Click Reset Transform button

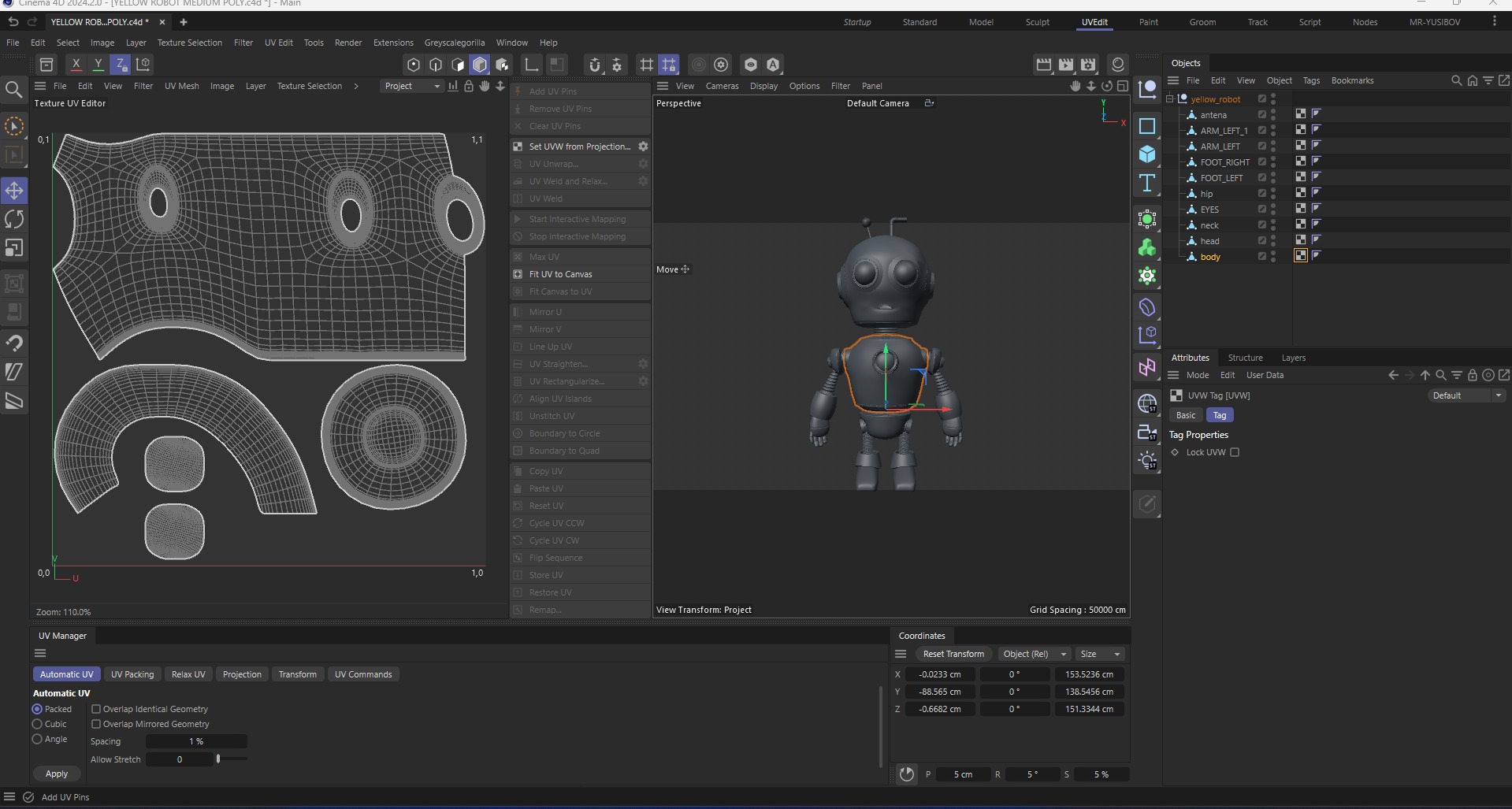(953, 654)
